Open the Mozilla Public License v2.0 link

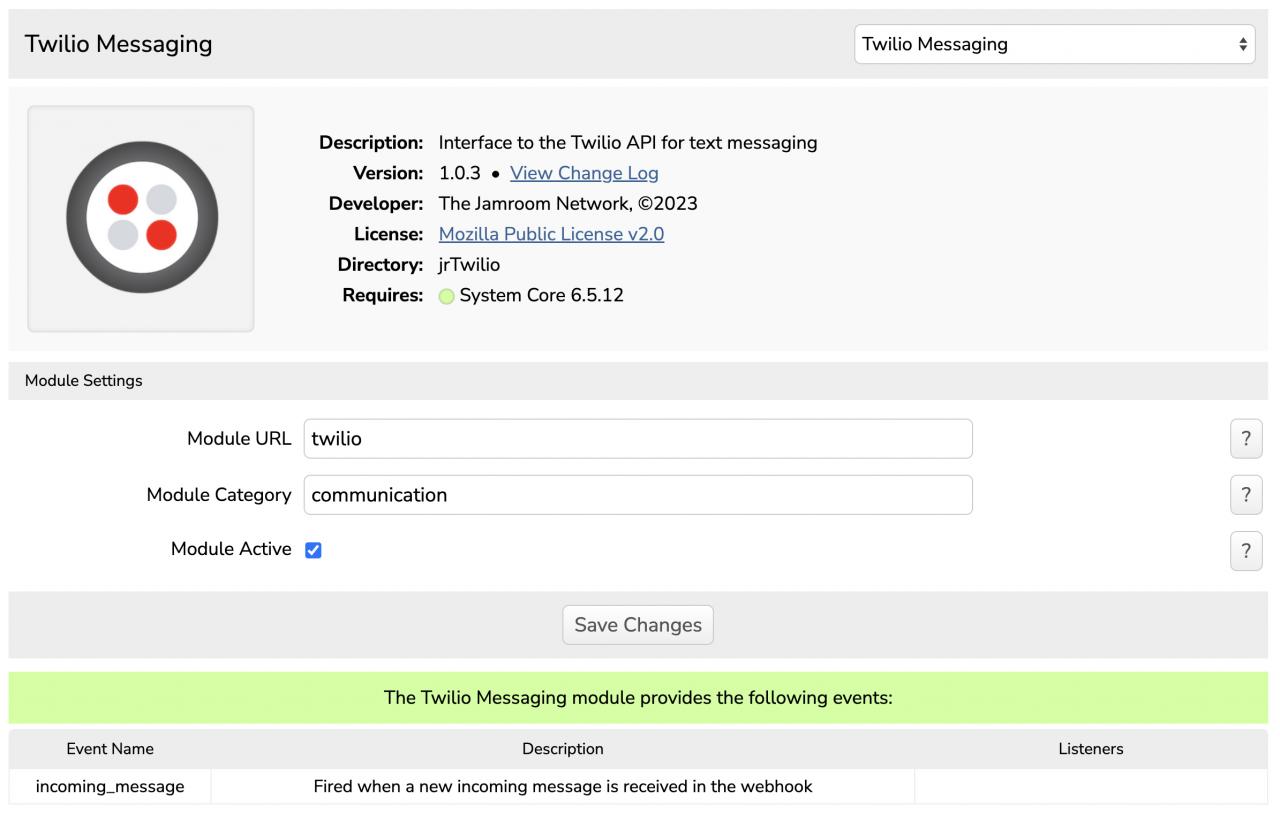[551, 234]
